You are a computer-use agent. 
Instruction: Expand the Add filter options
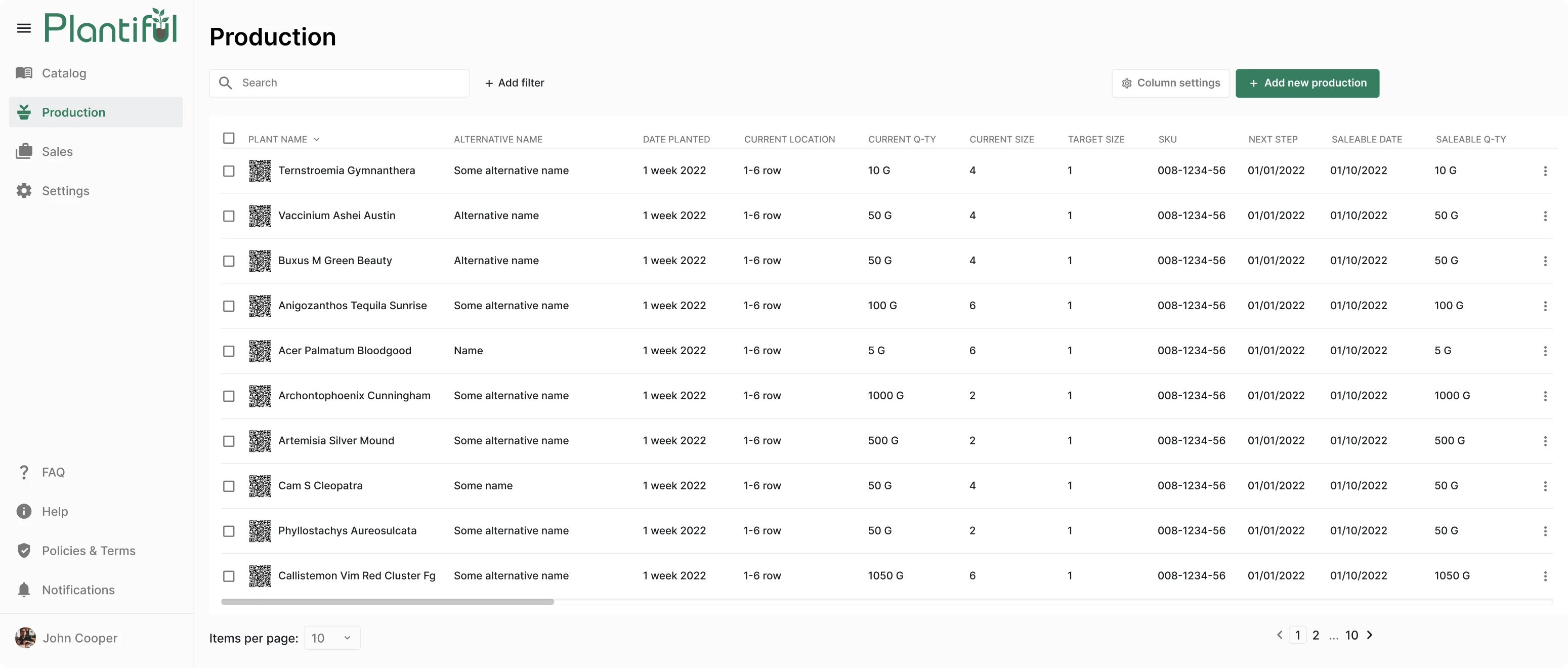pos(515,83)
